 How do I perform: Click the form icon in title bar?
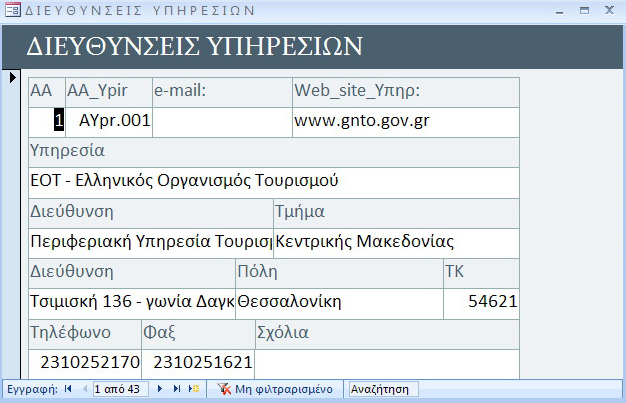click(x=11, y=11)
